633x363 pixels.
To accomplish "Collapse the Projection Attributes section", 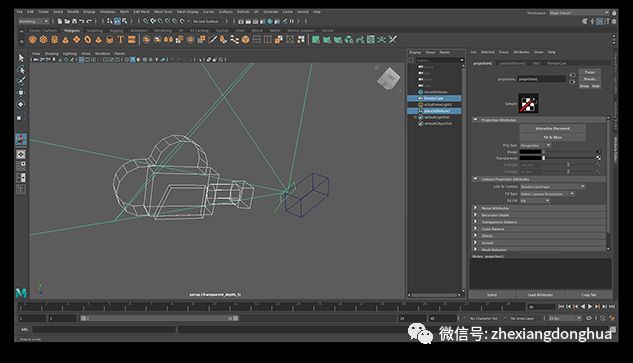I will (x=476, y=120).
